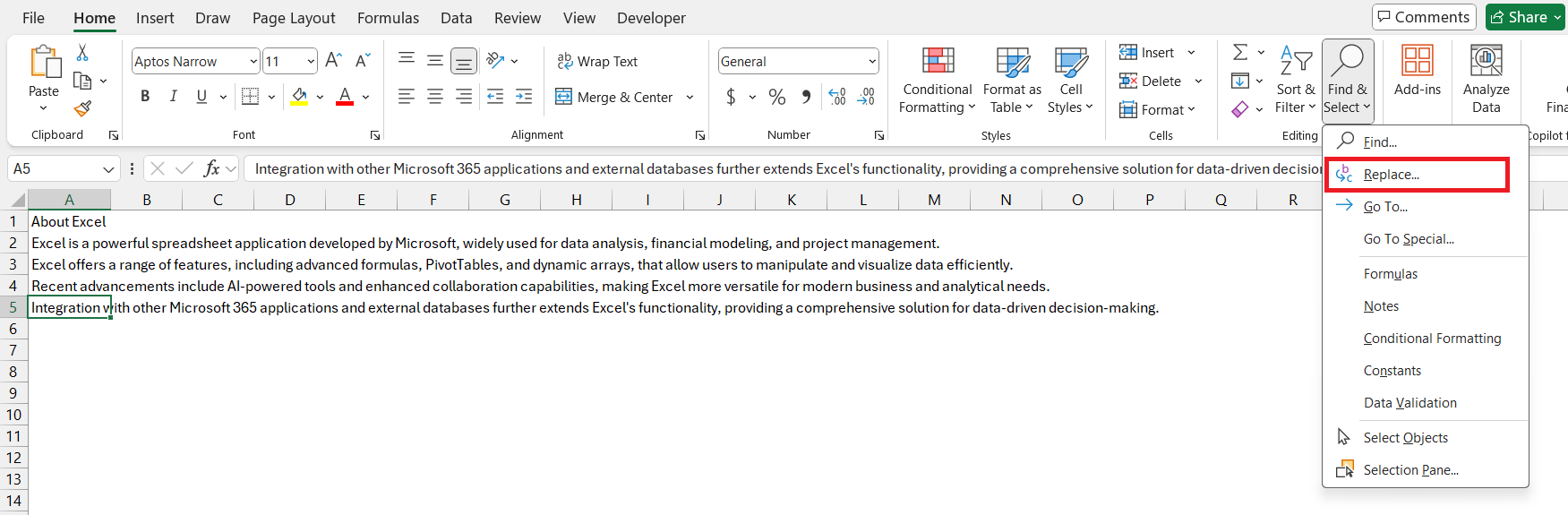Increase font size with the larger A icon
The width and height of the screenshot is (1568, 515).
[333, 61]
